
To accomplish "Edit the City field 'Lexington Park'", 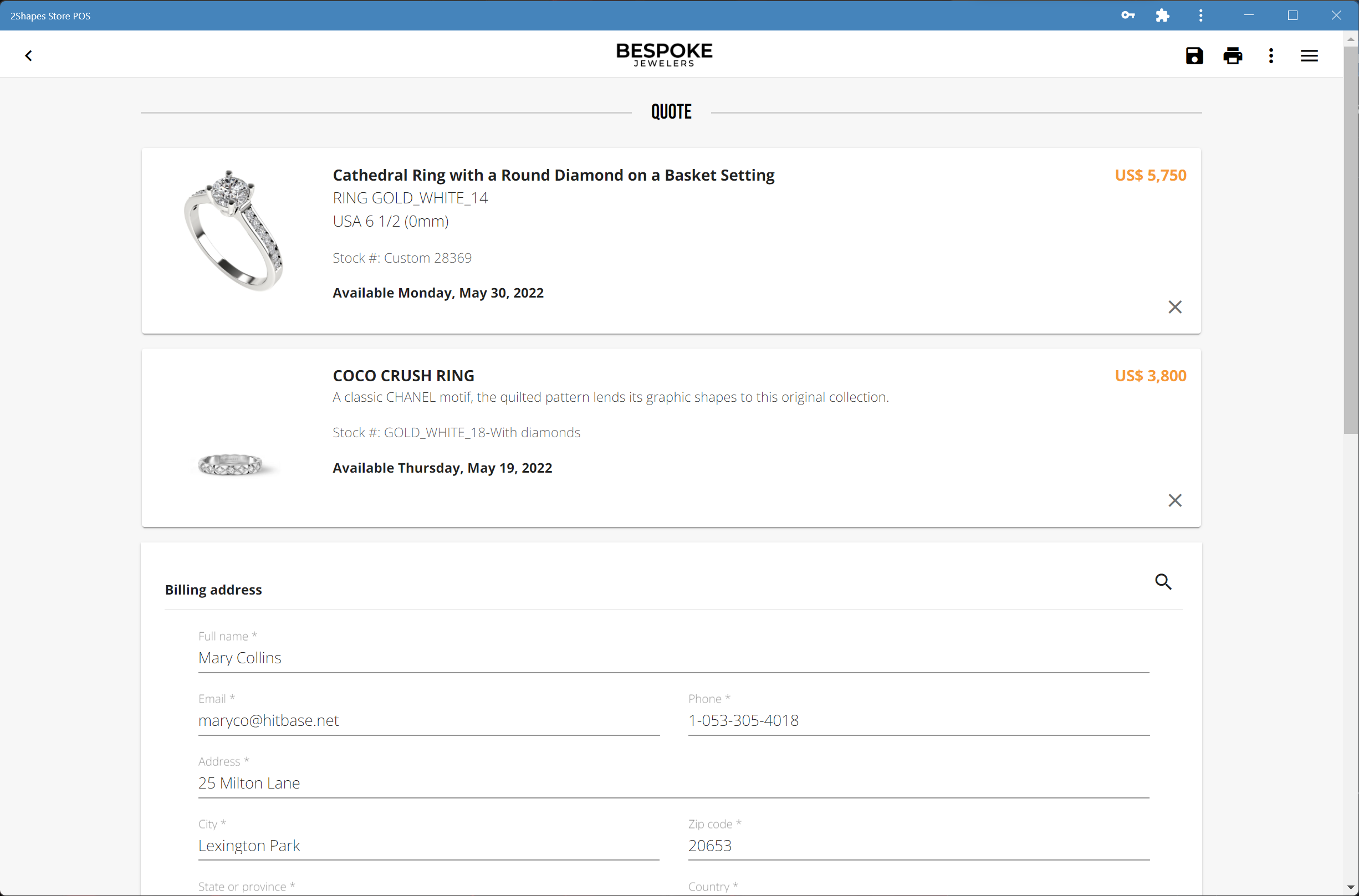I will pos(428,846).
